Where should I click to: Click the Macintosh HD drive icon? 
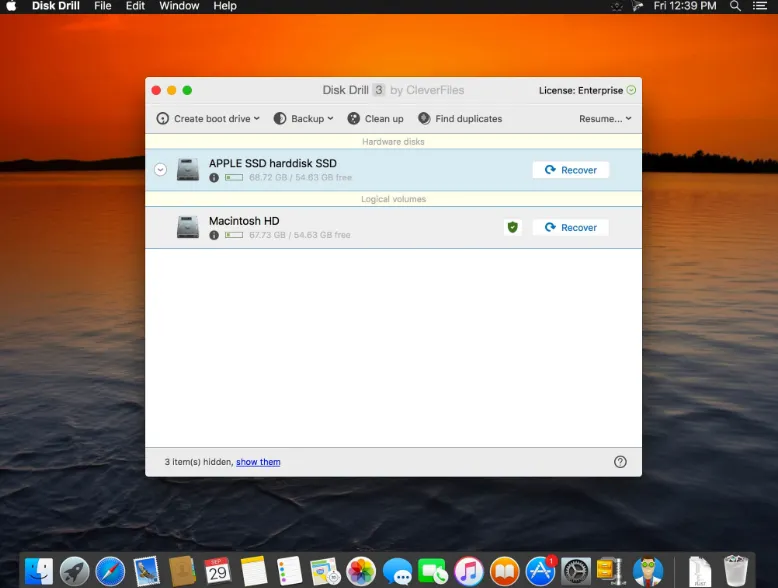tap(188, 227)
